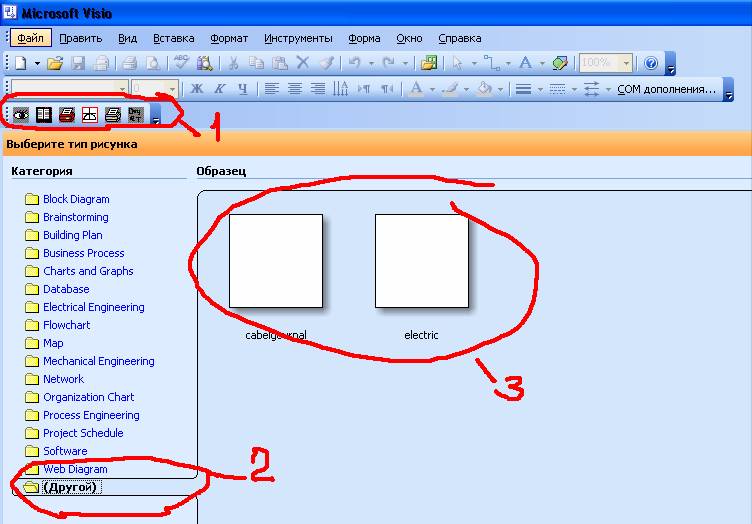Screen dimensions: 752x524
Task: Toggle center text alignment
Action: point(294,89)
